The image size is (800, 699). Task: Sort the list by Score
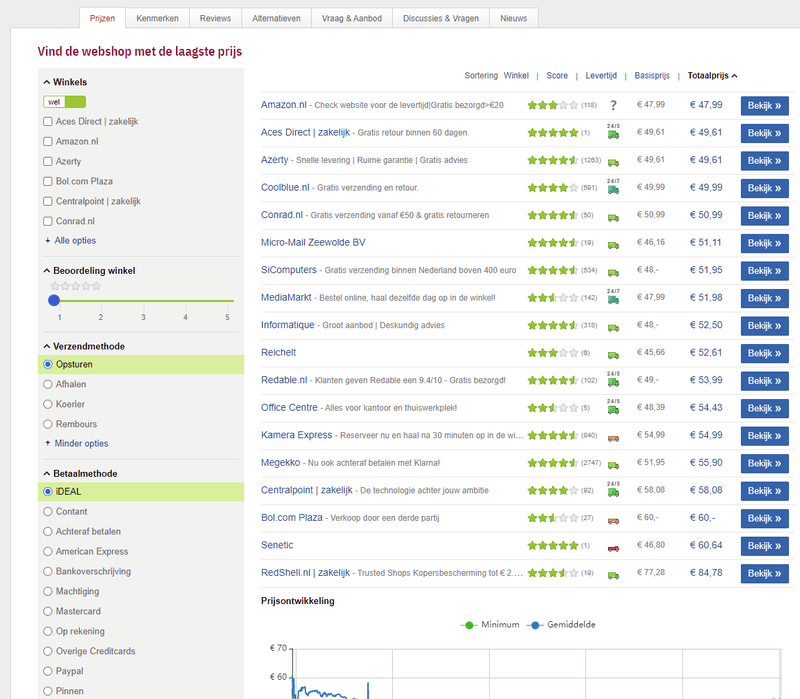tap(557, 76)
